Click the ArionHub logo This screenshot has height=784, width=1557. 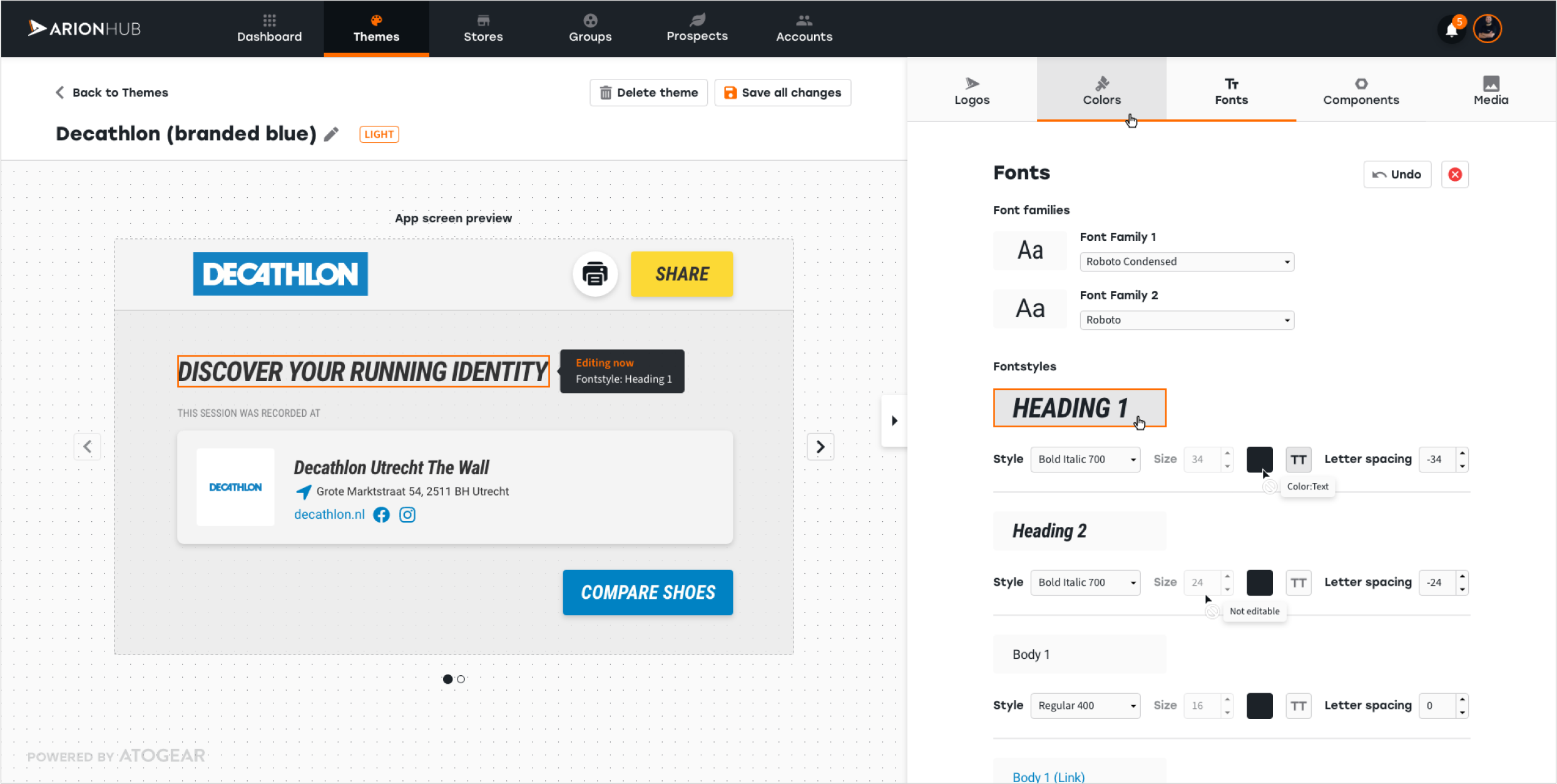pos(84,28)
